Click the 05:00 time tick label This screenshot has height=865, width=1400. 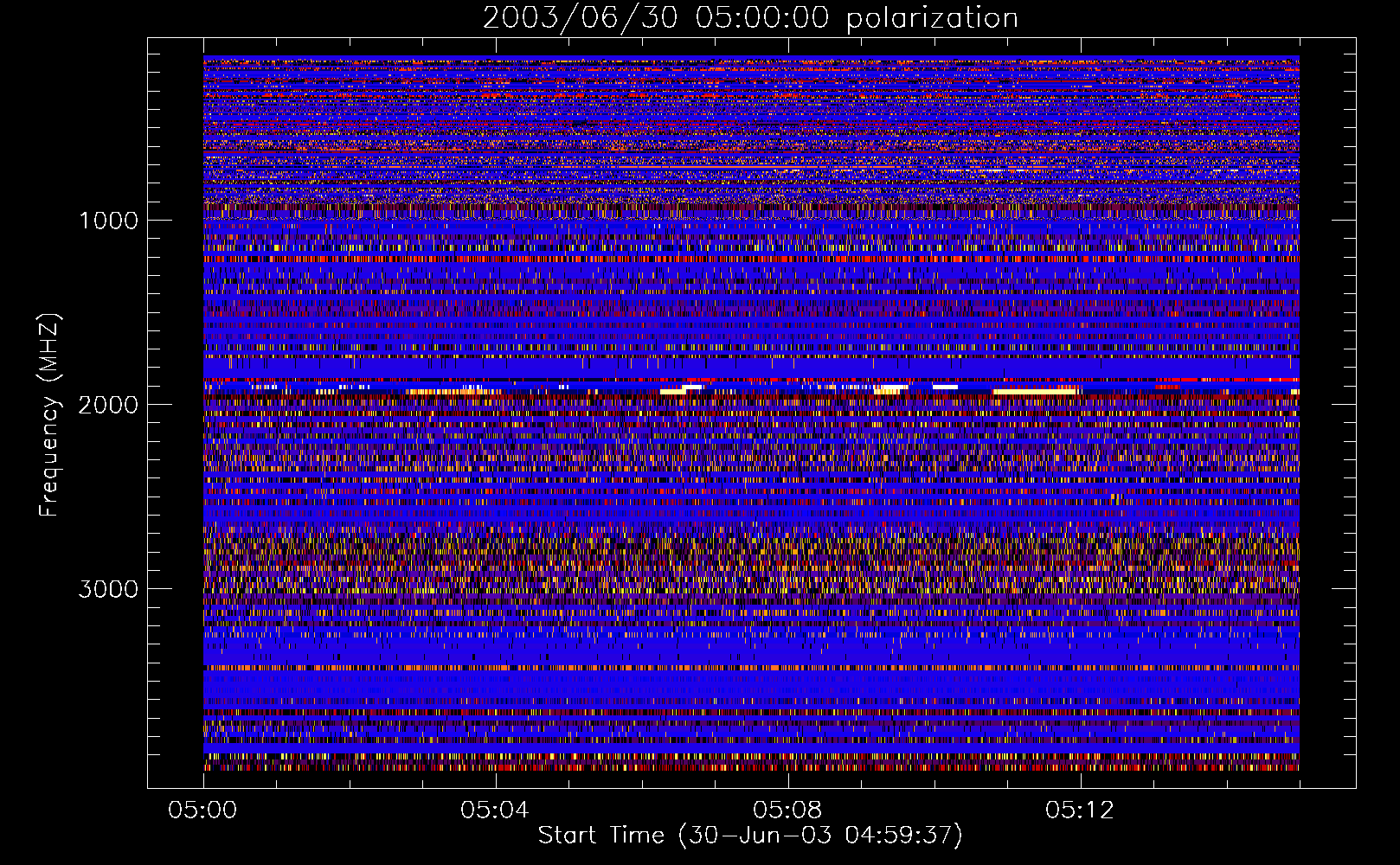coord(202,811)
